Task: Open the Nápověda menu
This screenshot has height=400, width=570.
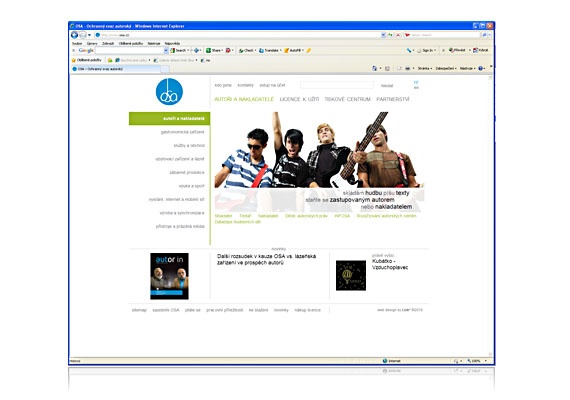Action: click(172, 43)
